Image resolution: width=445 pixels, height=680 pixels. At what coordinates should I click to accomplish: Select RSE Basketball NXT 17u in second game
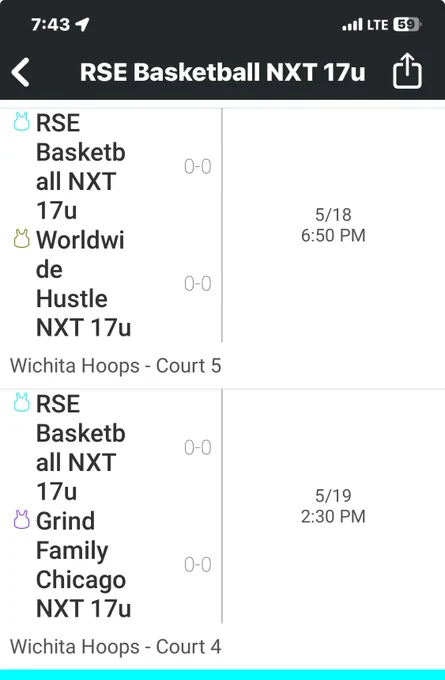click(x=81, y=448)
